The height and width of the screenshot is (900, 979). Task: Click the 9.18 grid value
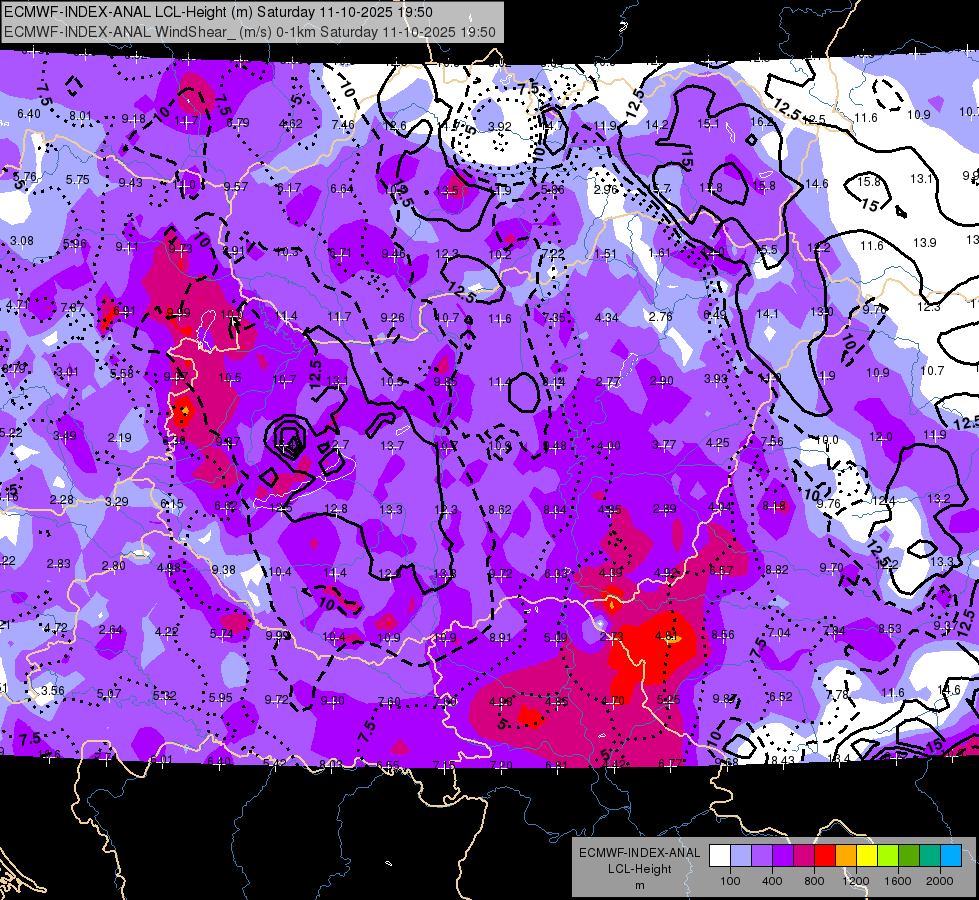point(133,119)
